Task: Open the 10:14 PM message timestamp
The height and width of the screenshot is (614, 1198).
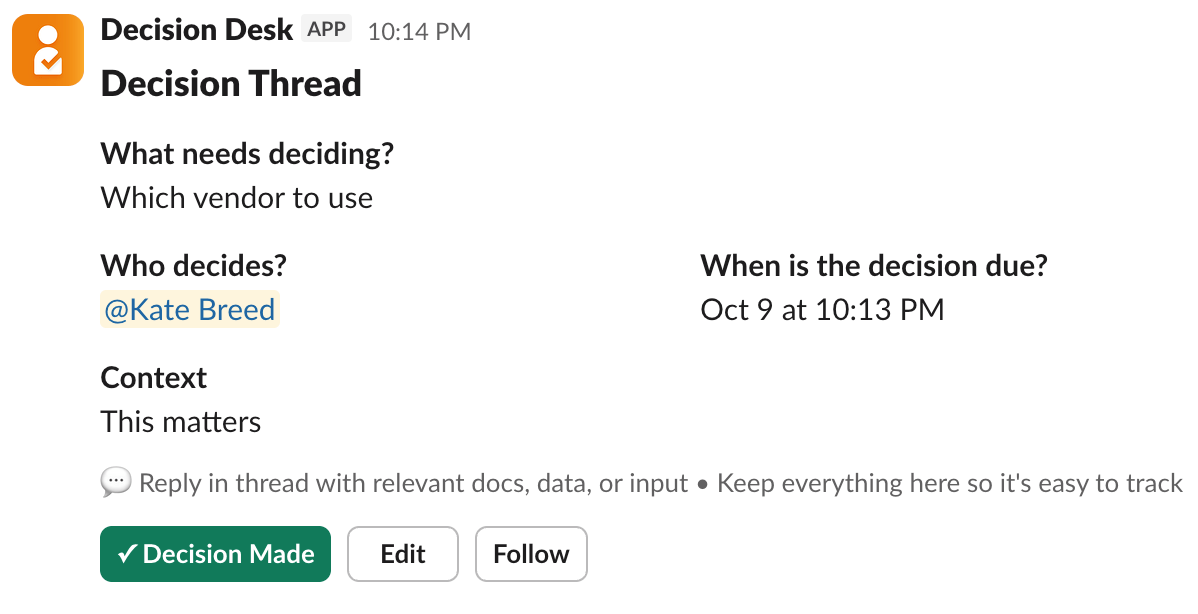Action: click(x=419, y=32)
